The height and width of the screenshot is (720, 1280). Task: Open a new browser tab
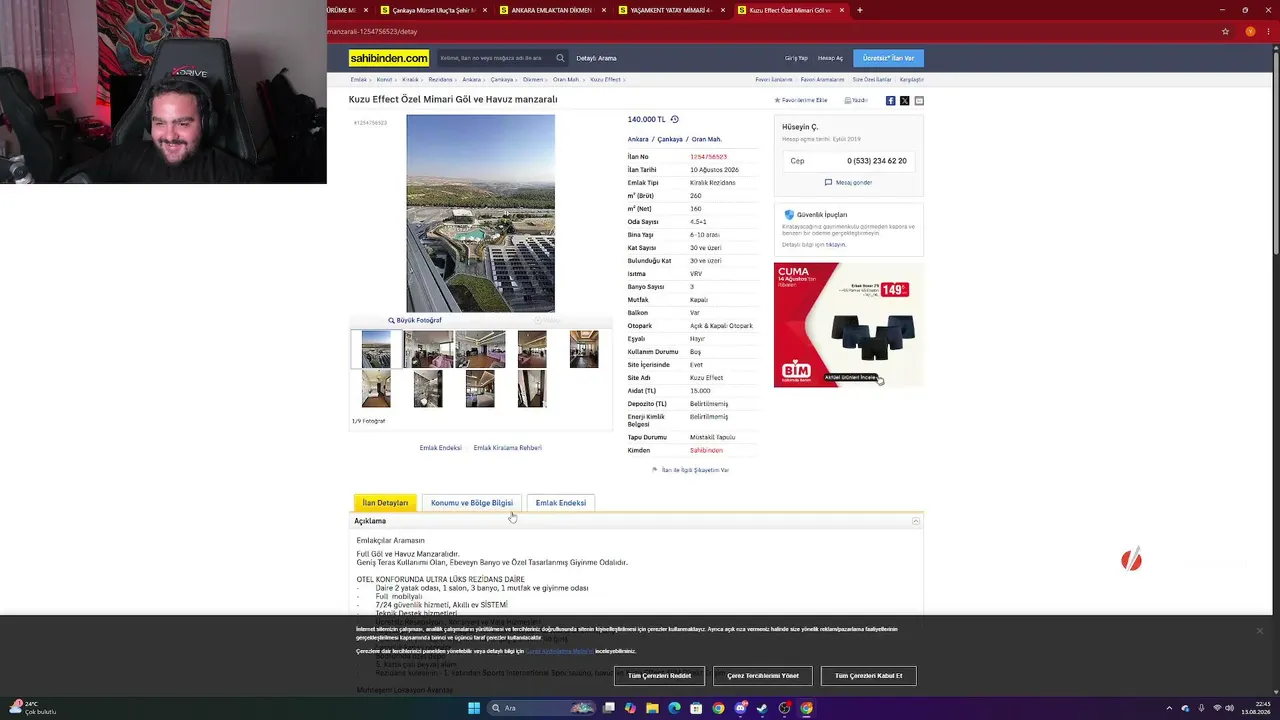(x=859, y=10)
